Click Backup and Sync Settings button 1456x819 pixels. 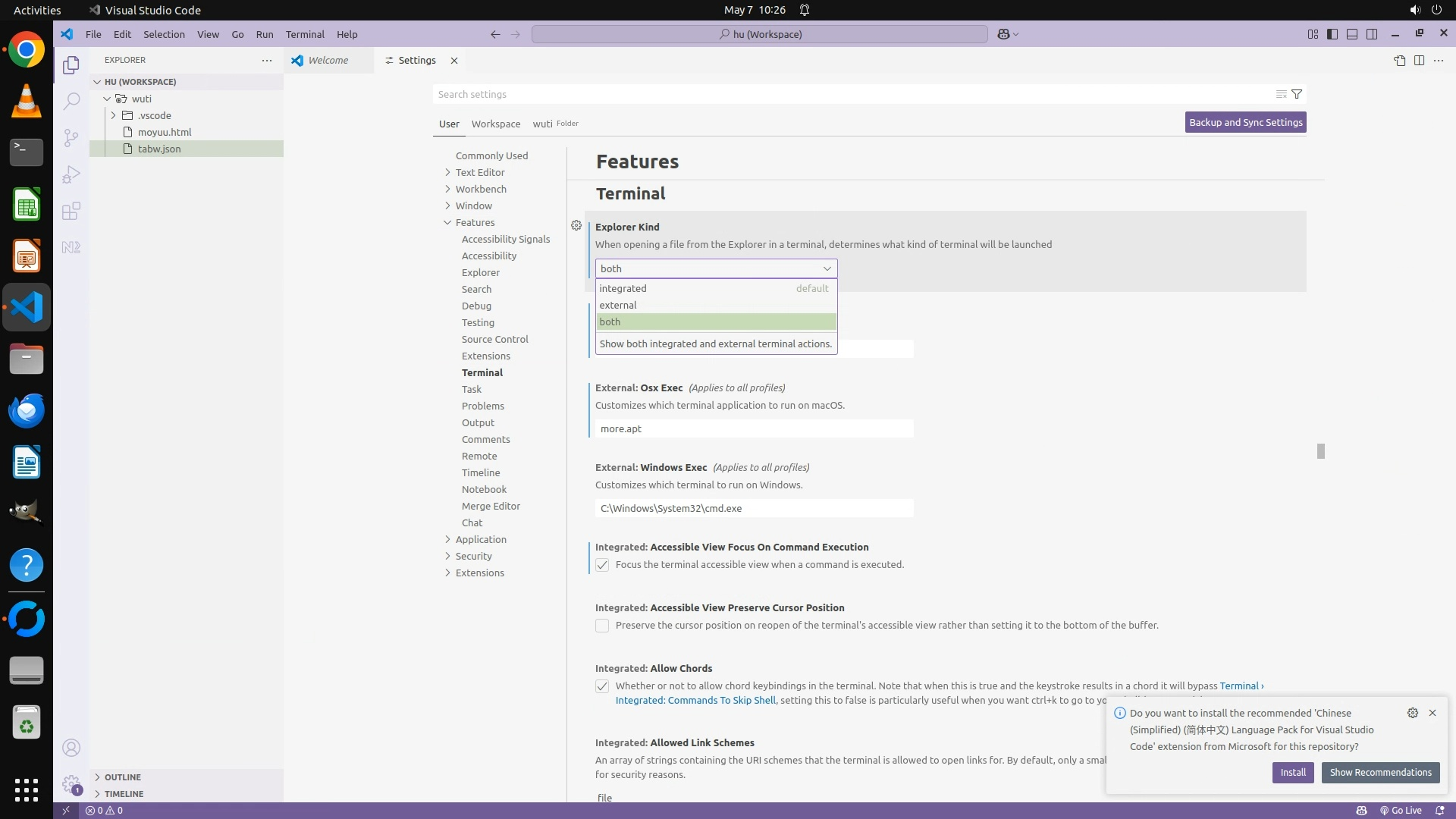coord(1245,122)
